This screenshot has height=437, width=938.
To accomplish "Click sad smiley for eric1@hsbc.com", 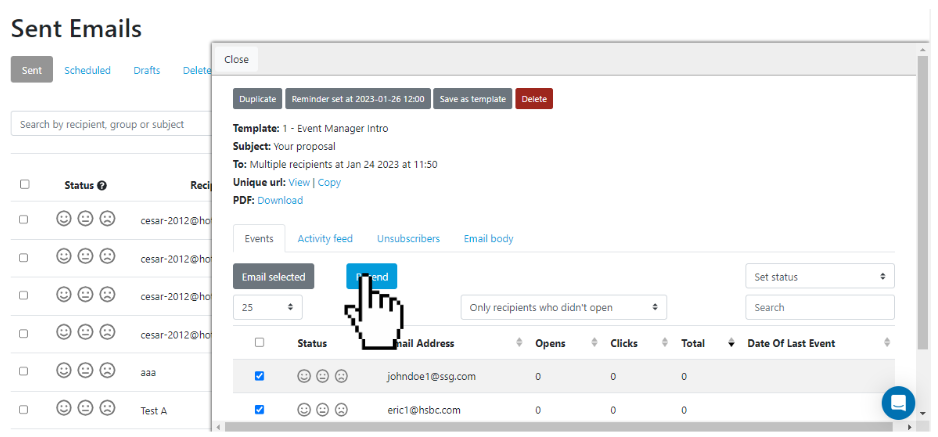I will click(341, 410).
